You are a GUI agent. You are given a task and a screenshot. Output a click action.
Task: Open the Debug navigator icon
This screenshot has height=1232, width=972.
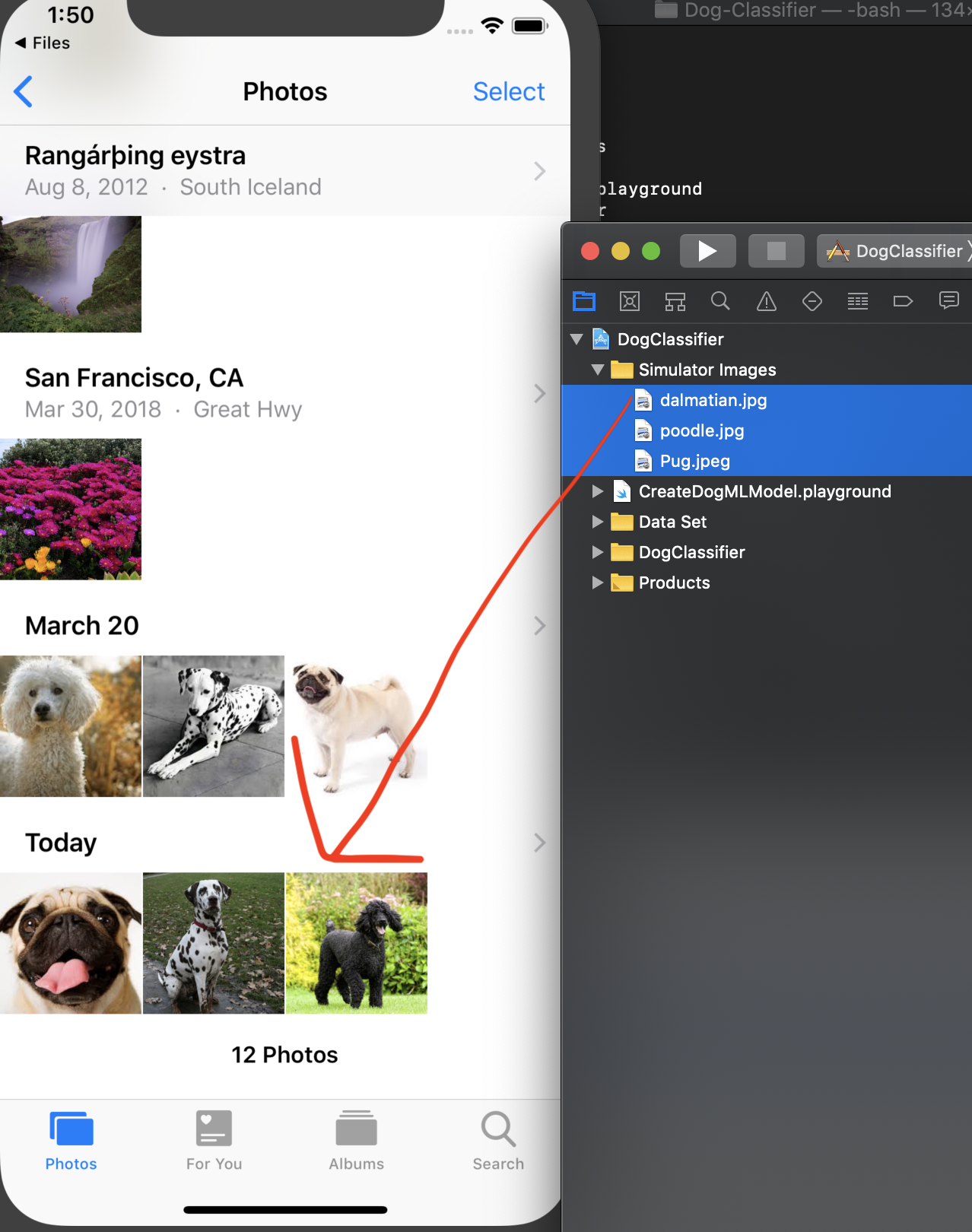tap(858, 301)
